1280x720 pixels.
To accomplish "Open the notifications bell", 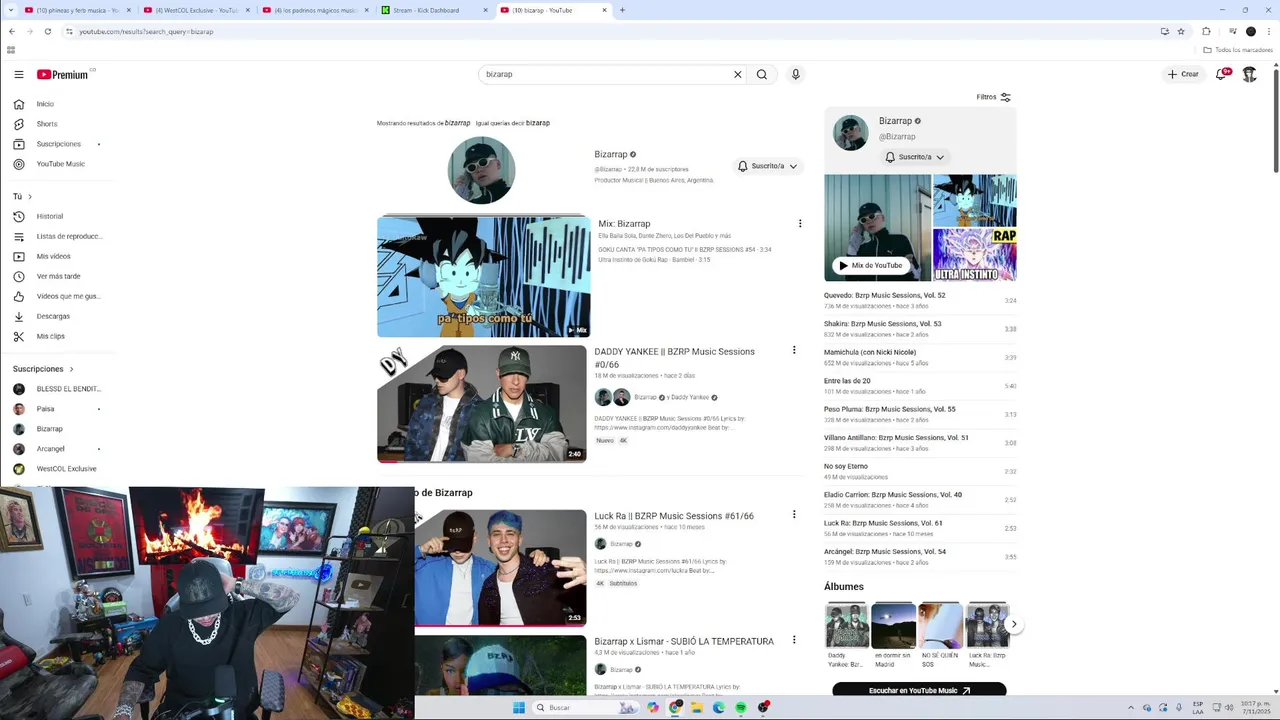I will point(1221,74).
